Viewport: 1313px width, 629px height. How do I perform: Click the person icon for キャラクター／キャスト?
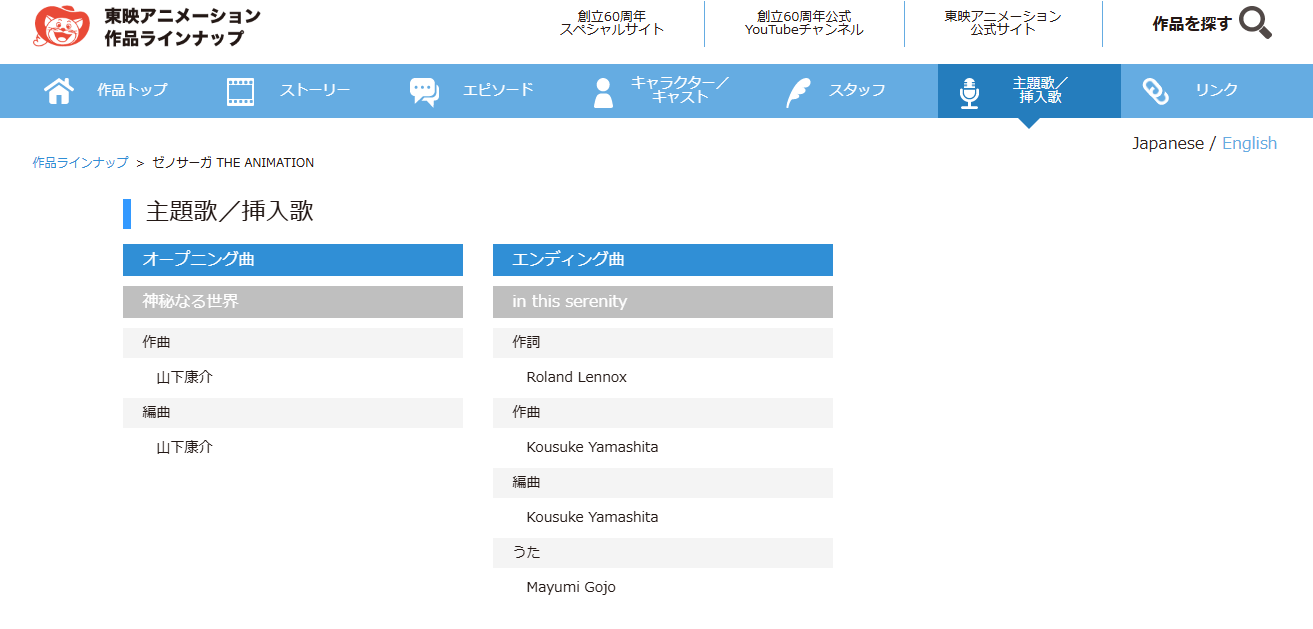point(603,92)
